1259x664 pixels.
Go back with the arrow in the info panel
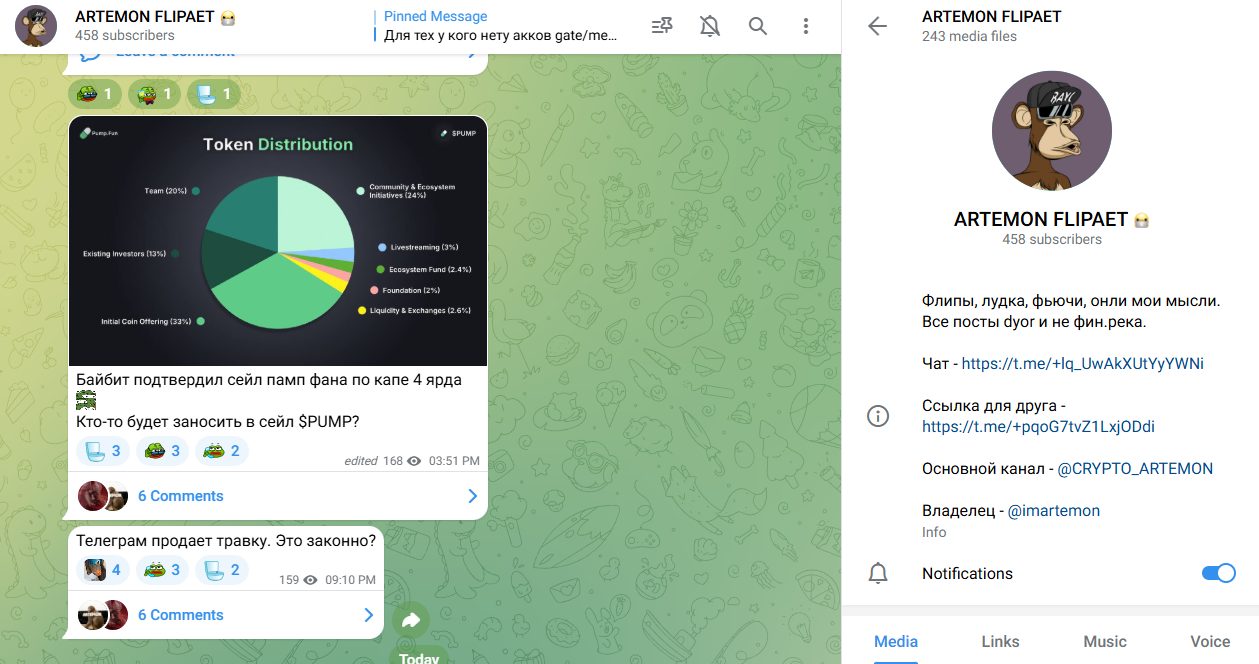pyautogui.click(x=878, y=26)
